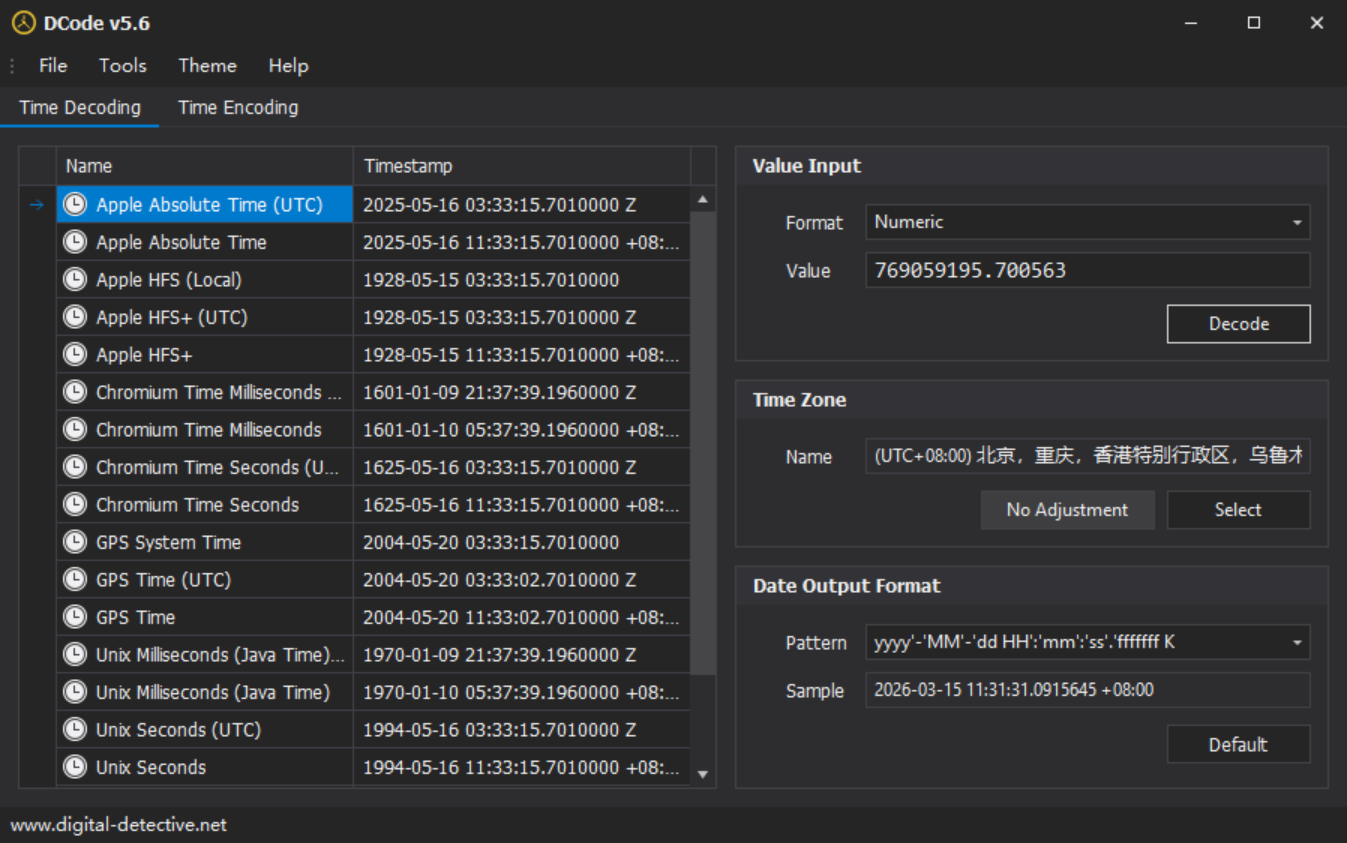Open the Theme menu

(x=207, y=65)
